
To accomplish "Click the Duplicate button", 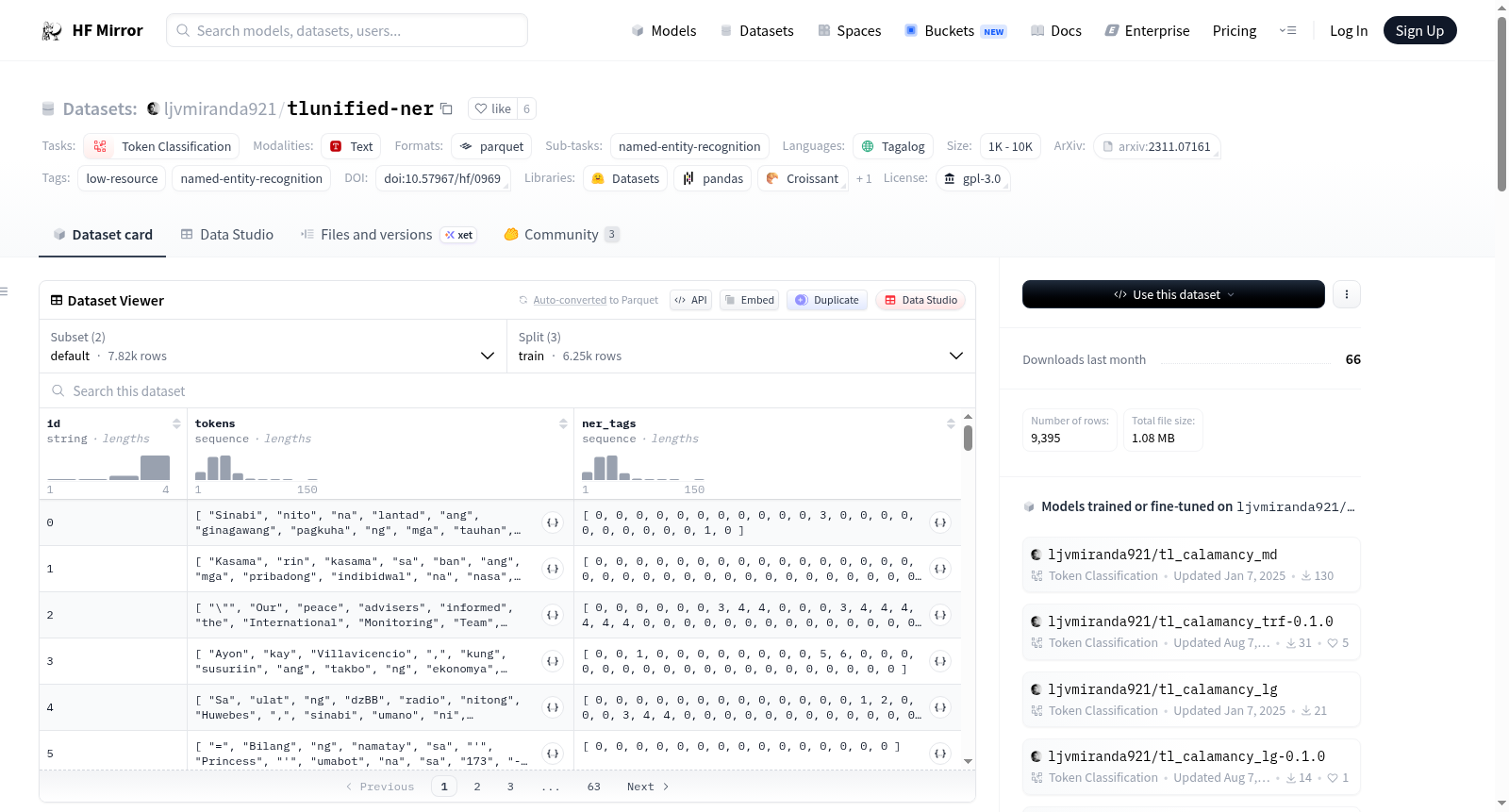I will pyautogui.click(x=827, y=300).
